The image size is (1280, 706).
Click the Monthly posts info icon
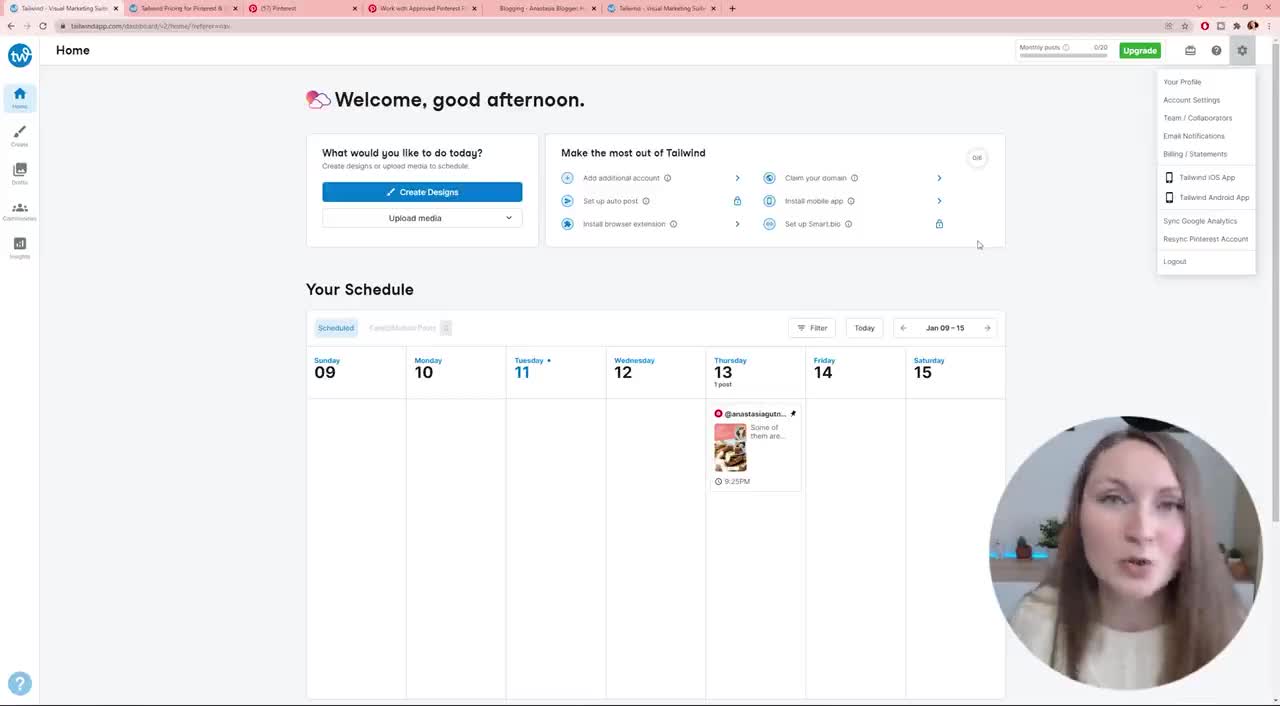click(x=1066, y=47)
